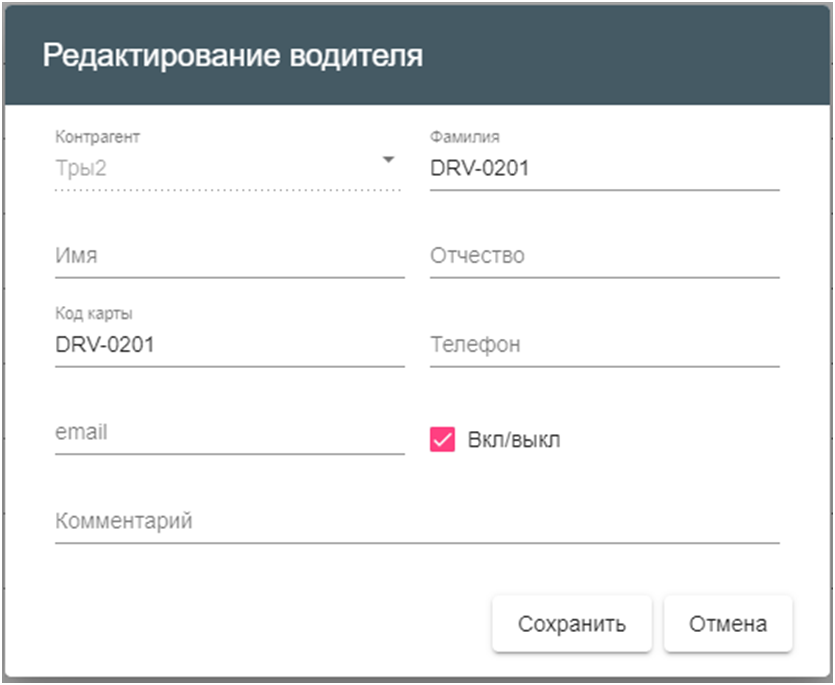Click the Вкл/выкл checkbox label text
The image size is (835, 685).
point(514,440)
